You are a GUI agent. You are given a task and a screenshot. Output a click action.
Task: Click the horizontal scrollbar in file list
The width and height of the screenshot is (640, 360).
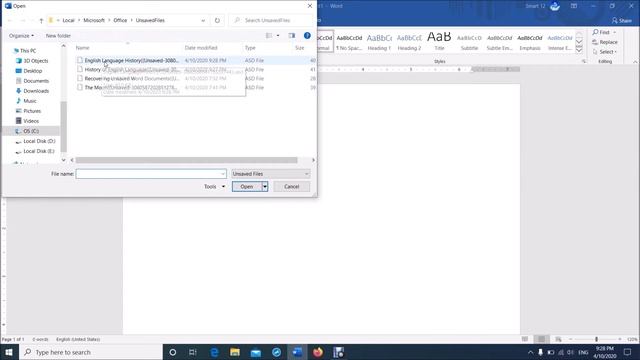tap(186, 160)
